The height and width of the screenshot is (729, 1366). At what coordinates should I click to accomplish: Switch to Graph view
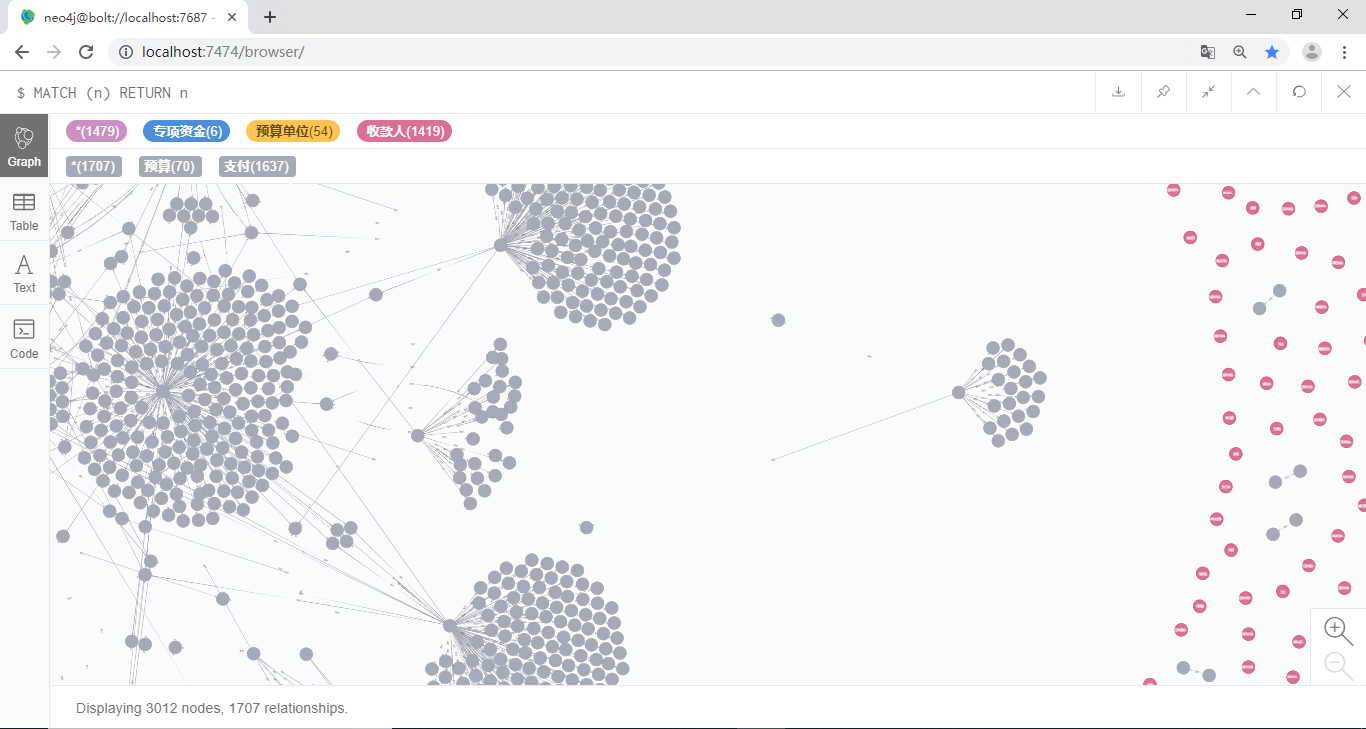point(24,146)
